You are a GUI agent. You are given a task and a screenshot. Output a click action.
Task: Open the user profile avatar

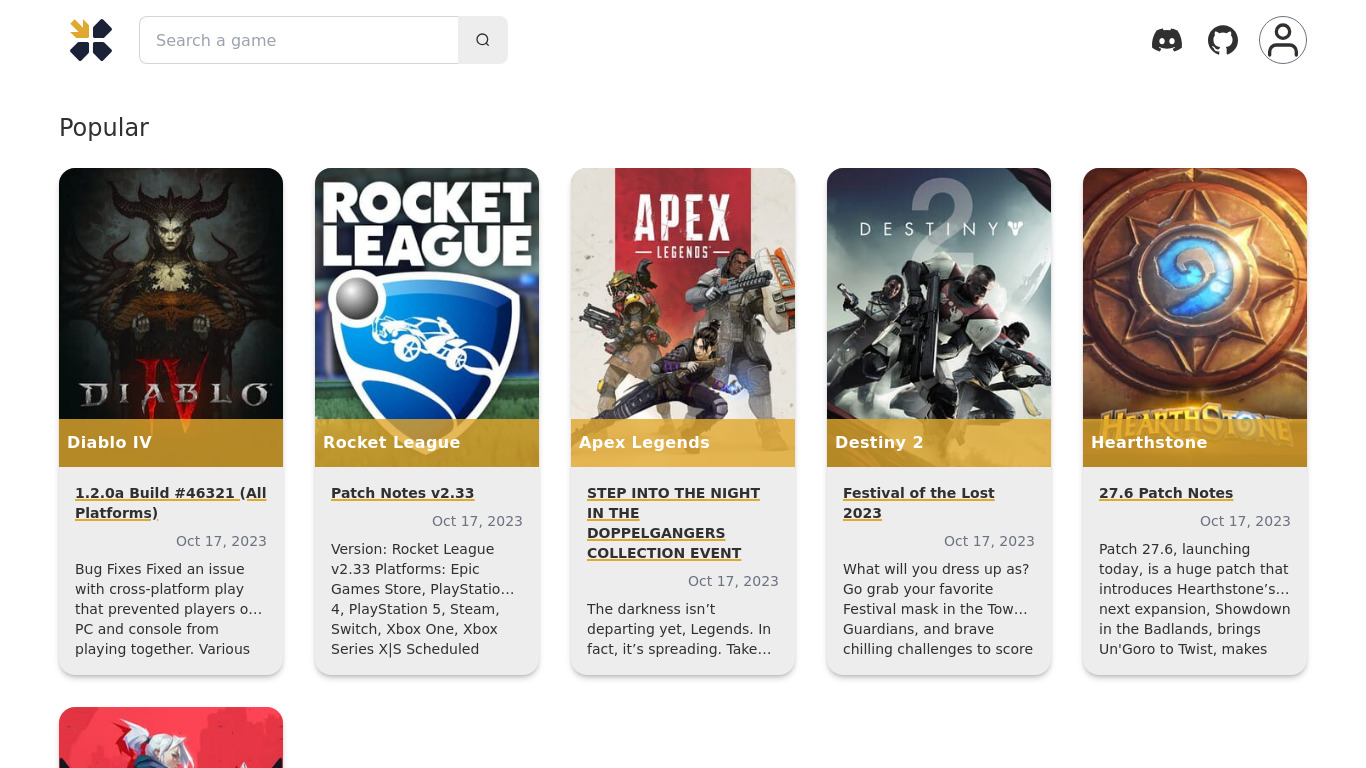click(1283, 40)
